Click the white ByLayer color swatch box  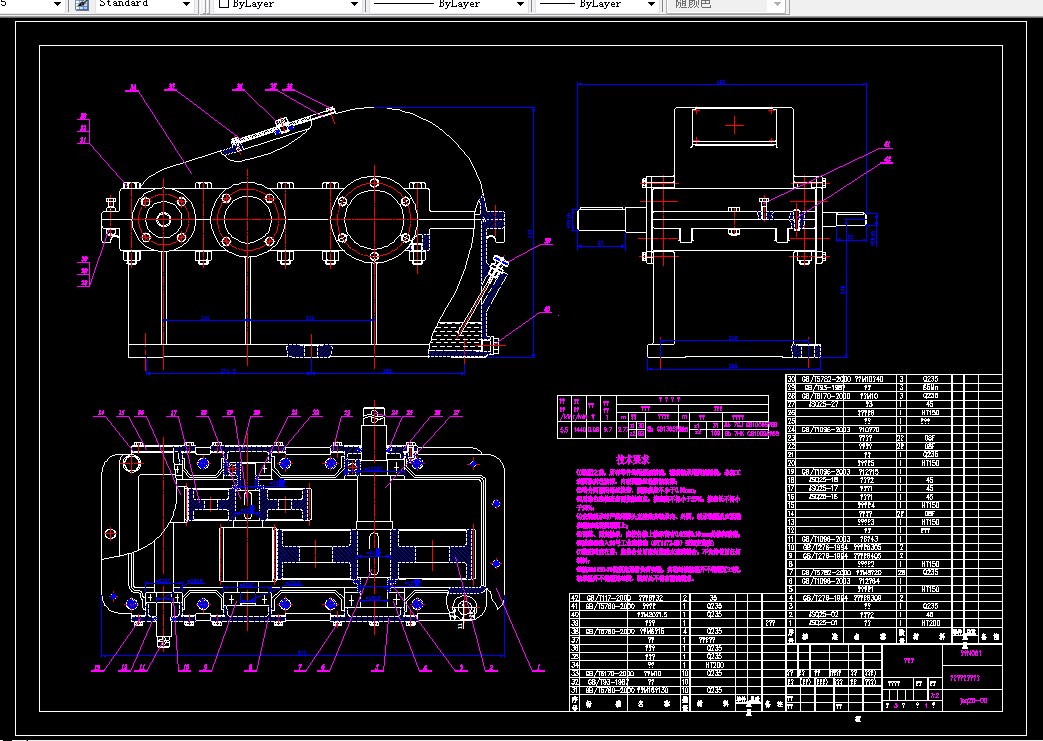tap(224, 4)
